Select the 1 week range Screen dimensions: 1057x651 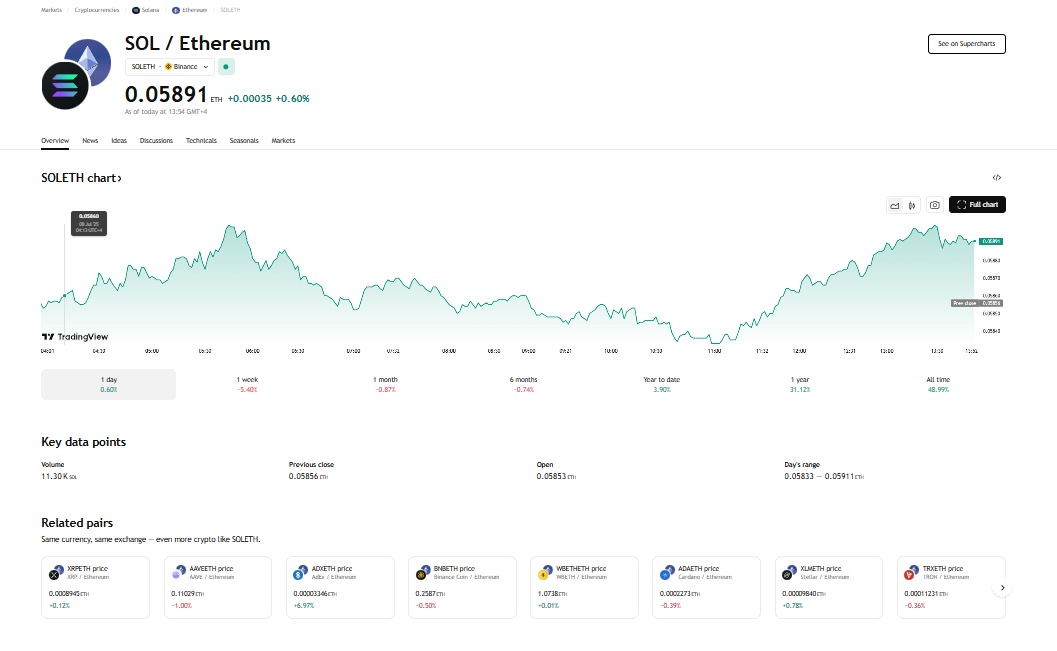[247, 384]
